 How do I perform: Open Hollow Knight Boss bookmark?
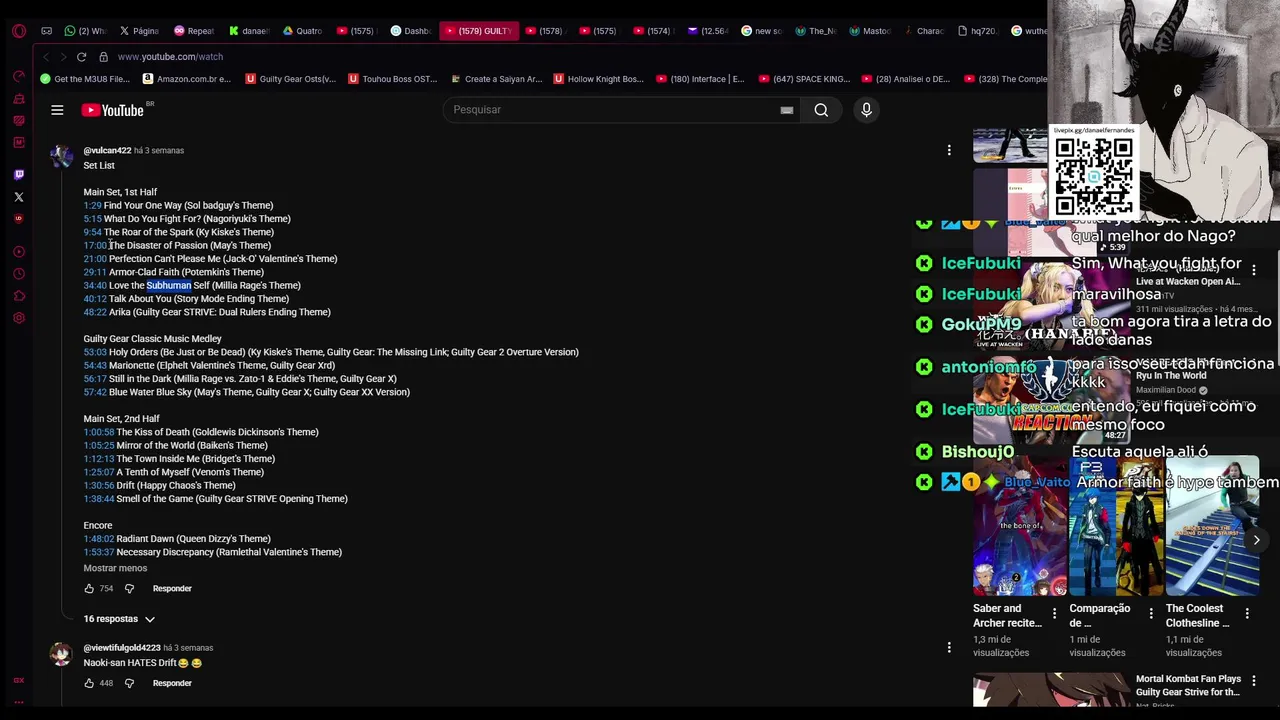[598, 79]
